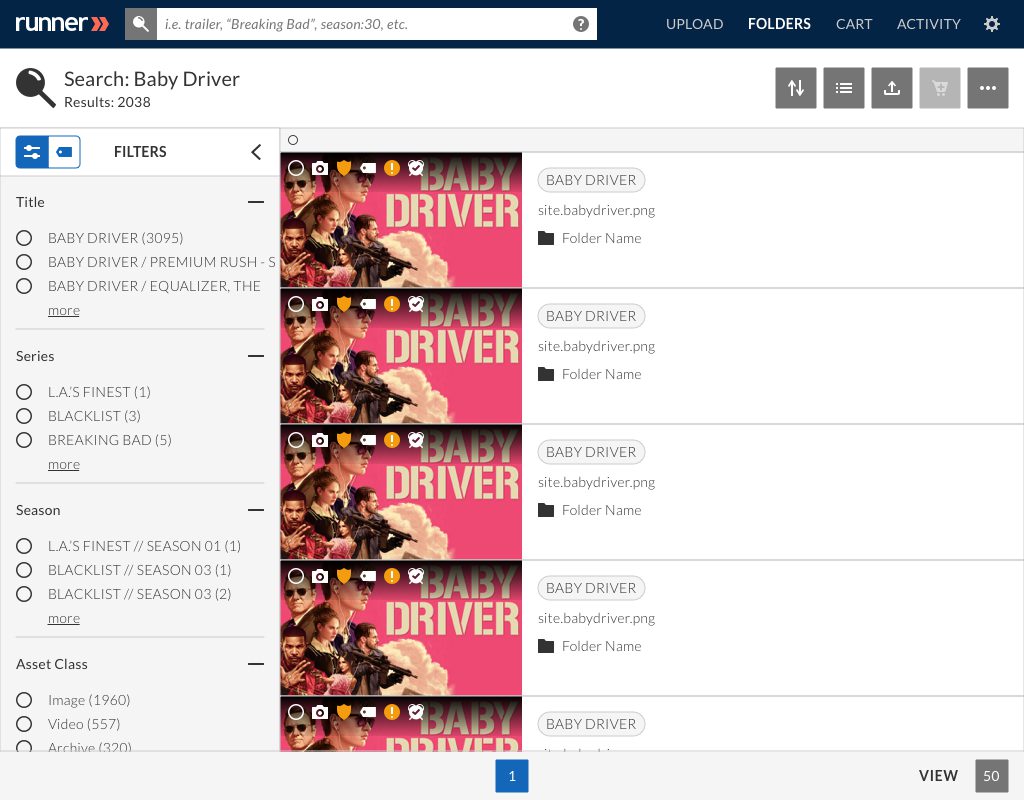Open the more options ellipsis button

click(x=987, y=88)
